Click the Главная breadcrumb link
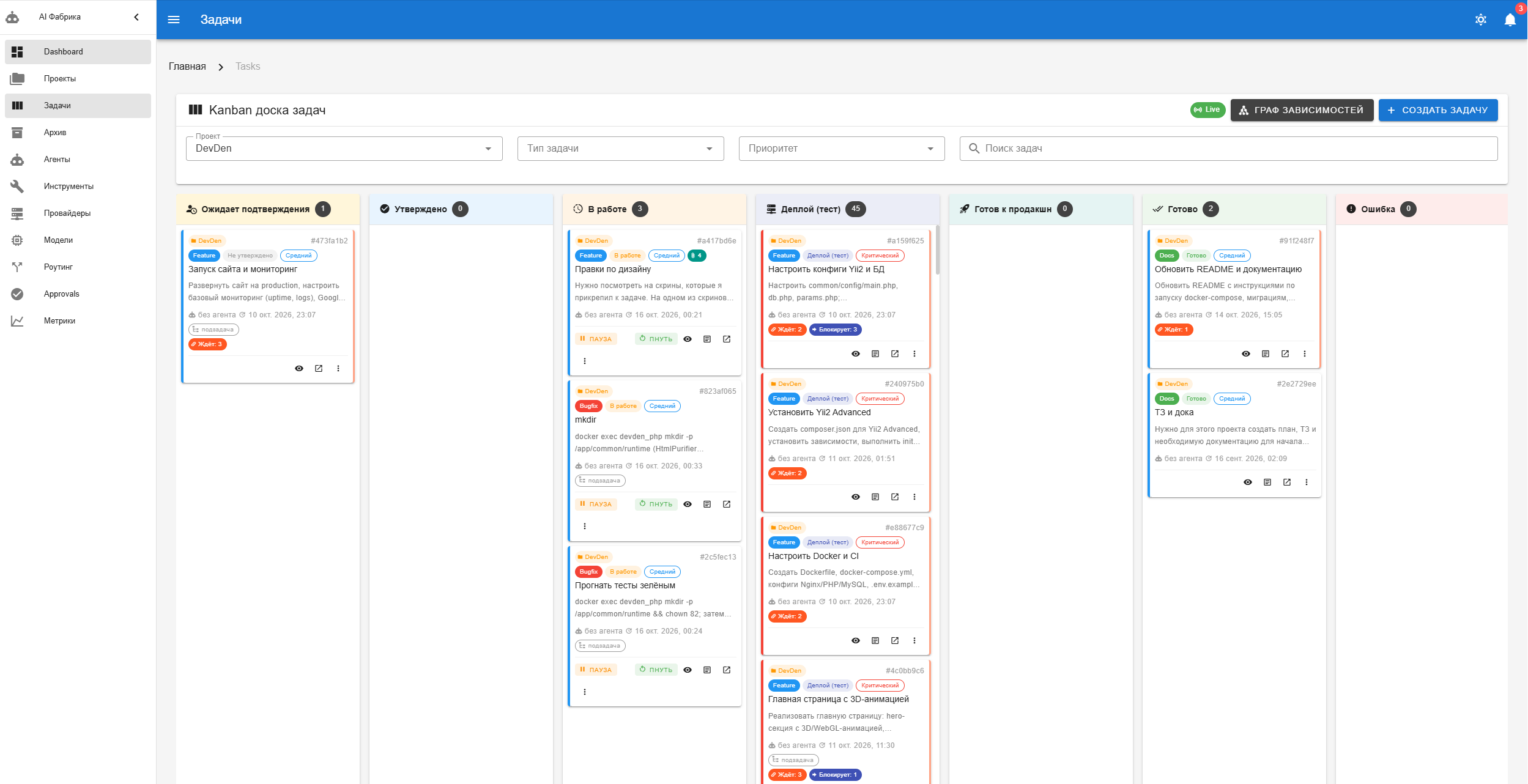This screenshot has width=1528, height=784. tap(187, 67)
